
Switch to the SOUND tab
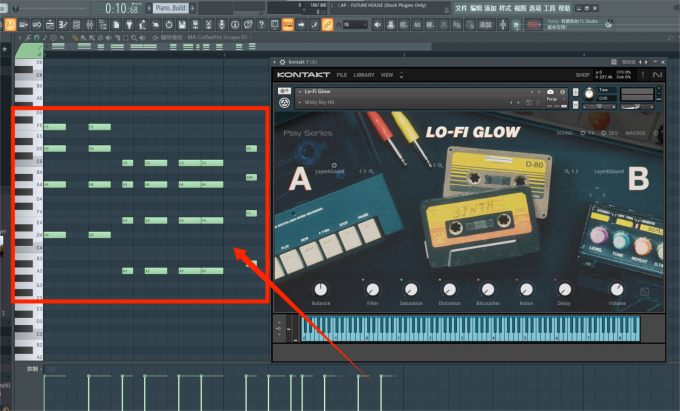564,133
